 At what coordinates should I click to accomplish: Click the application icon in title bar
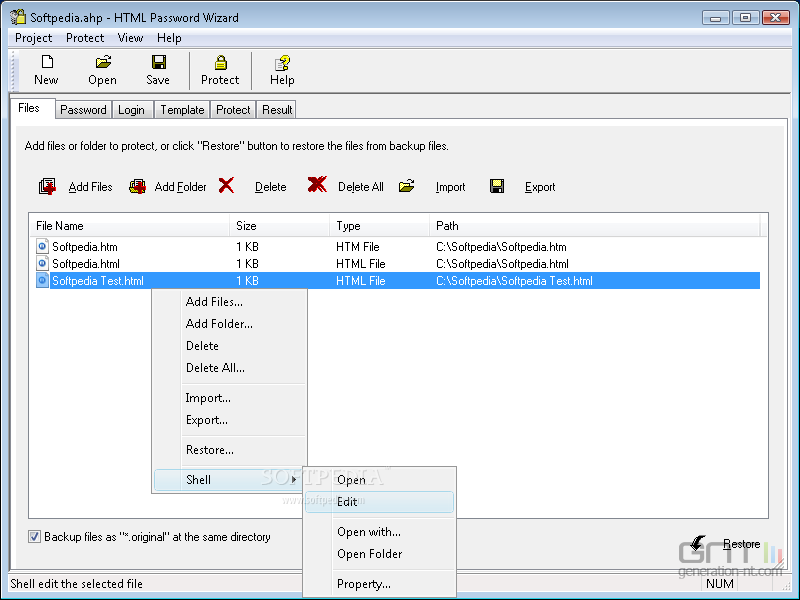tap(17, 17)
